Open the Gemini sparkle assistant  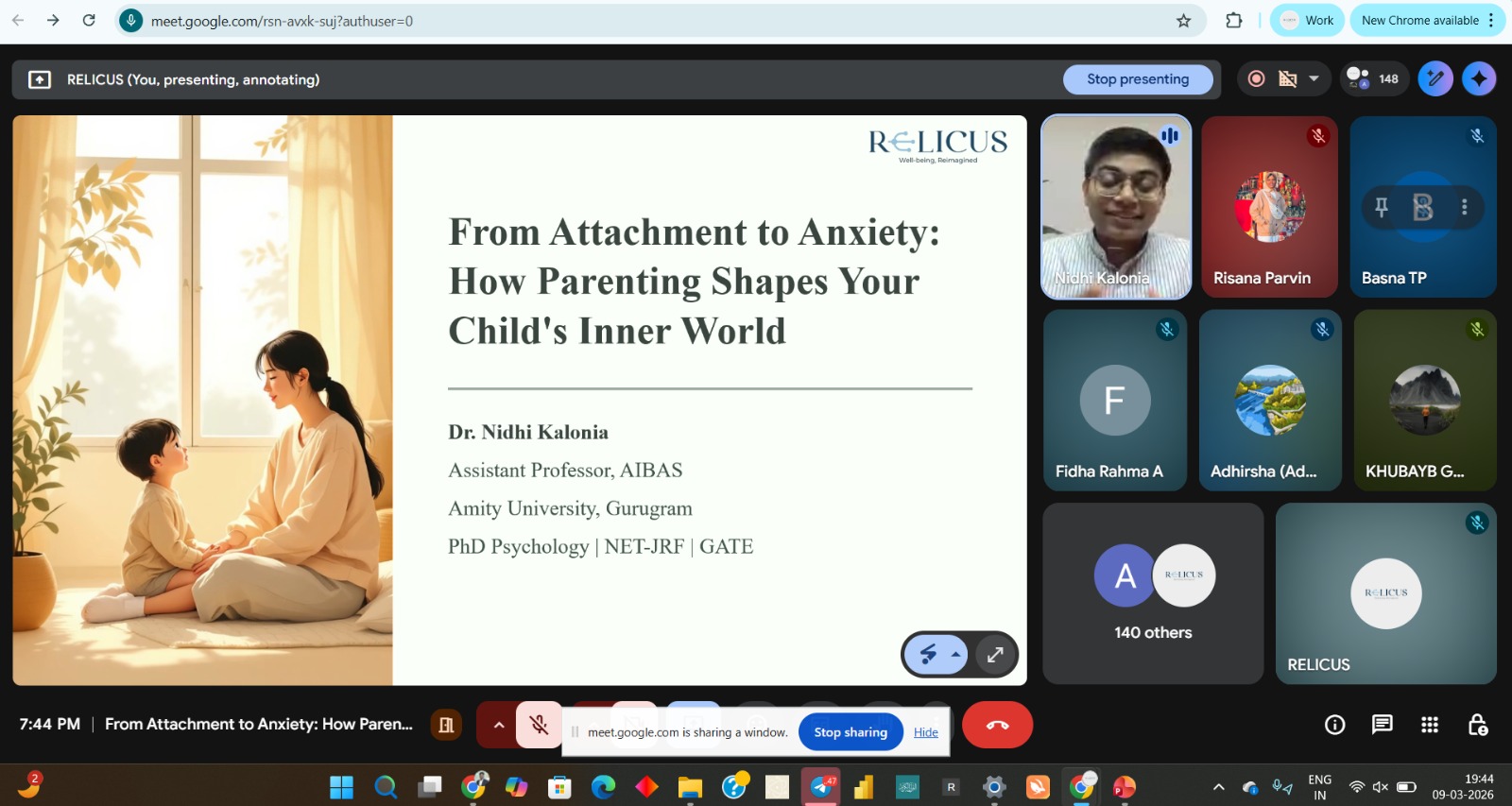1479,79
